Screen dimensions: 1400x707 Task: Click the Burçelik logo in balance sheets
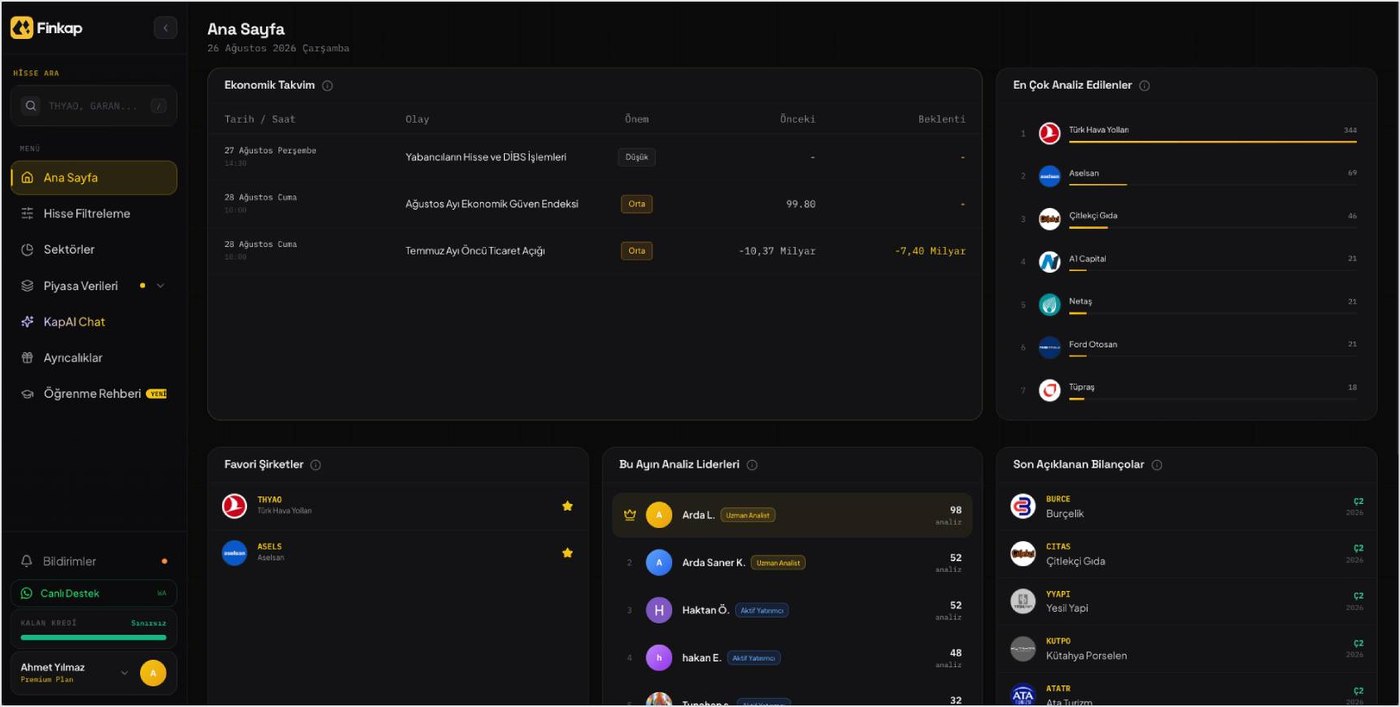pyautogui.click(x=1022, y=506)
